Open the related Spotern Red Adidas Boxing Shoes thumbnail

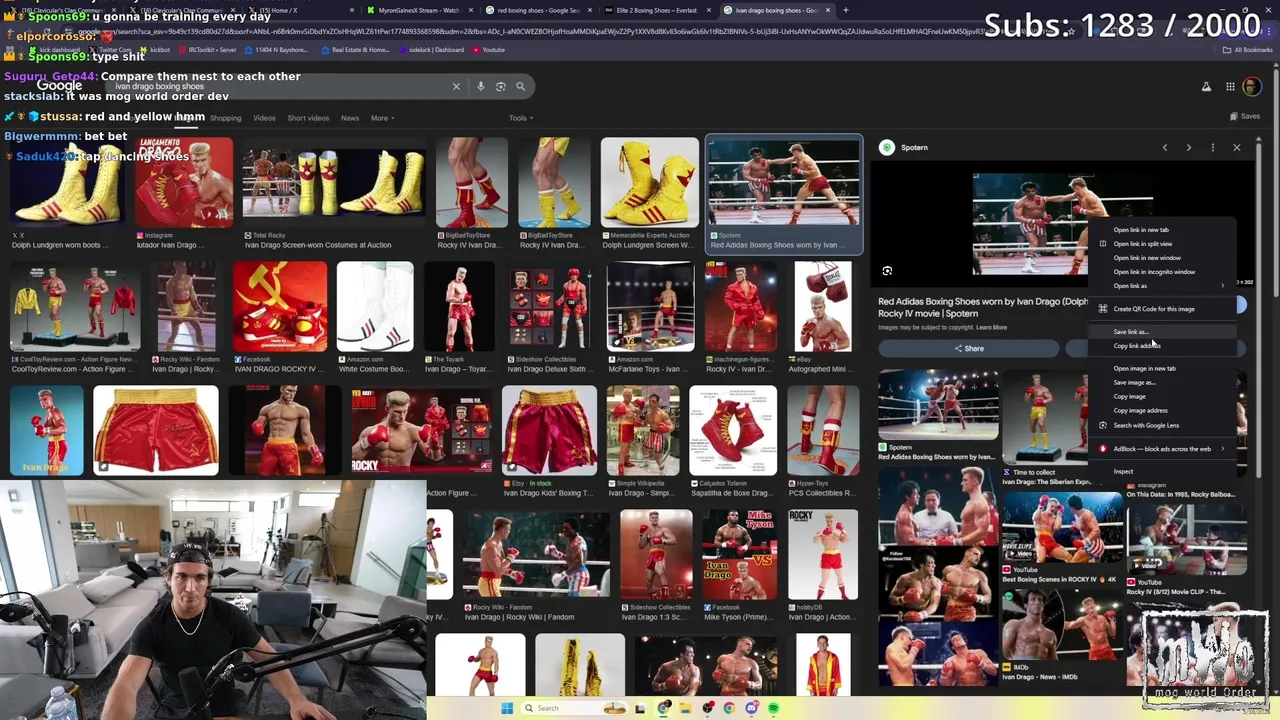point(938,416)
